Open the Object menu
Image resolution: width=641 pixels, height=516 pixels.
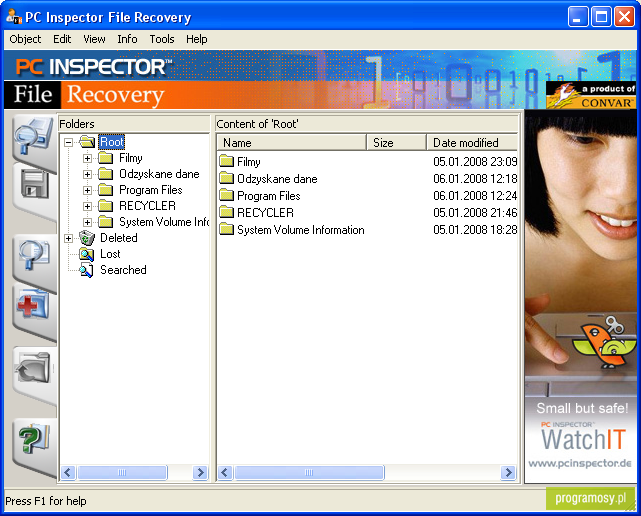pyautogui.click(x=25, y=39)
